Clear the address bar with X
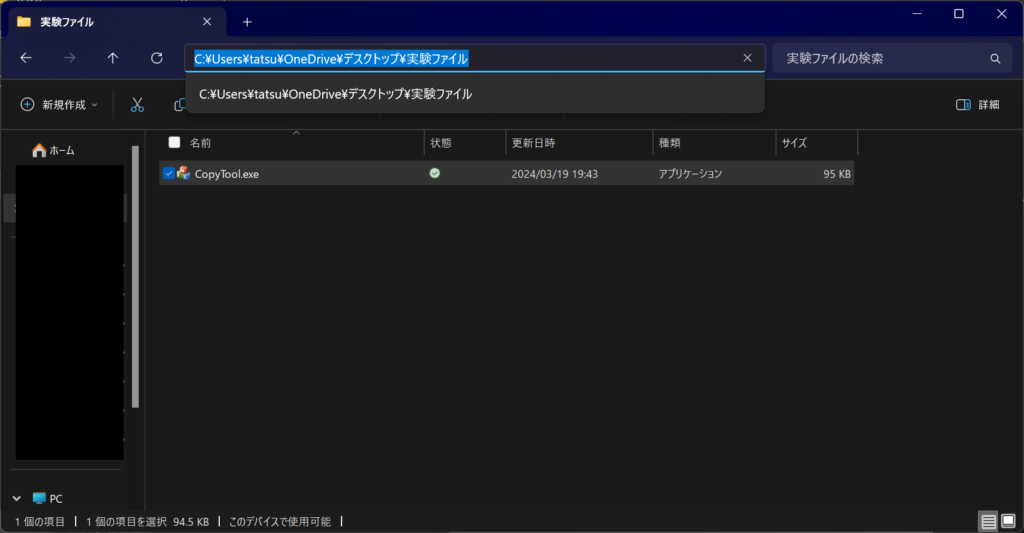Image resolution: width=1024 pixels, height=533 pixels. click(x=747, y=58)
